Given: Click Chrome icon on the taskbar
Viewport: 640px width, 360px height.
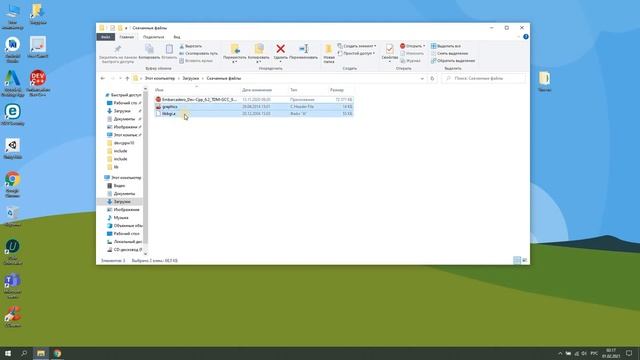Looking at the screenshot, I should click(x=57, y=353).
